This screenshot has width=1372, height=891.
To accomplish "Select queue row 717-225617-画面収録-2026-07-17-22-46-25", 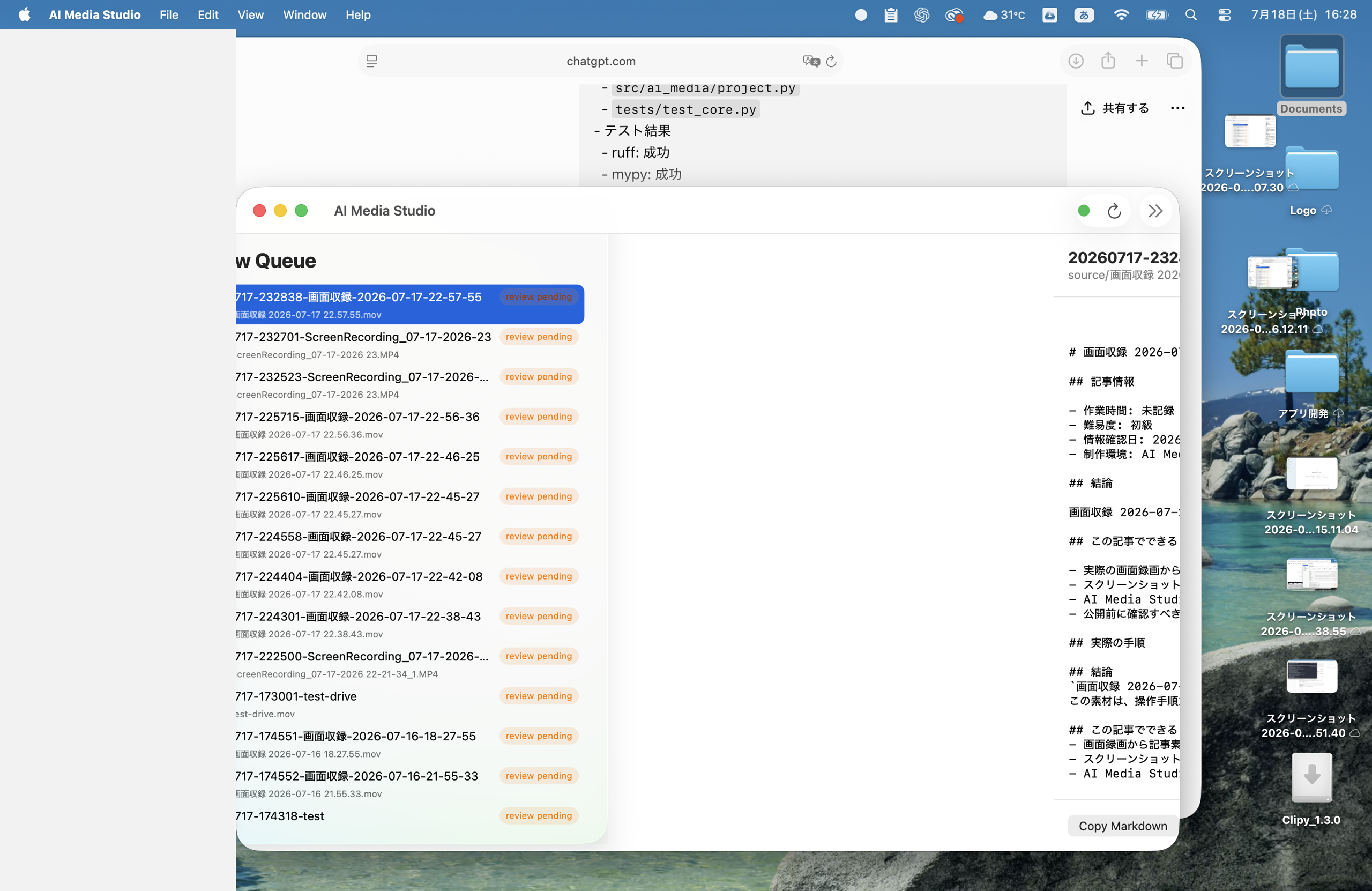I will (x=410, y=464).
